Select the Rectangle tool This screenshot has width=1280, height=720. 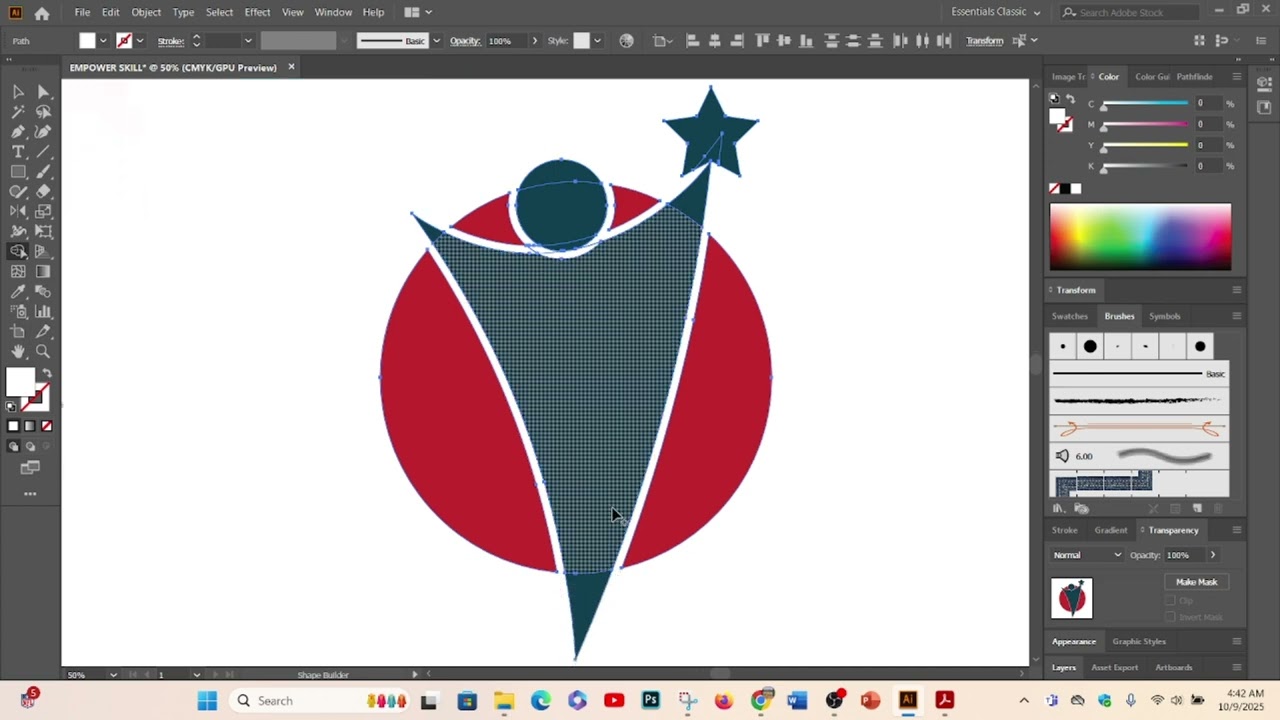pyautogui.click(x=18, y=172)
